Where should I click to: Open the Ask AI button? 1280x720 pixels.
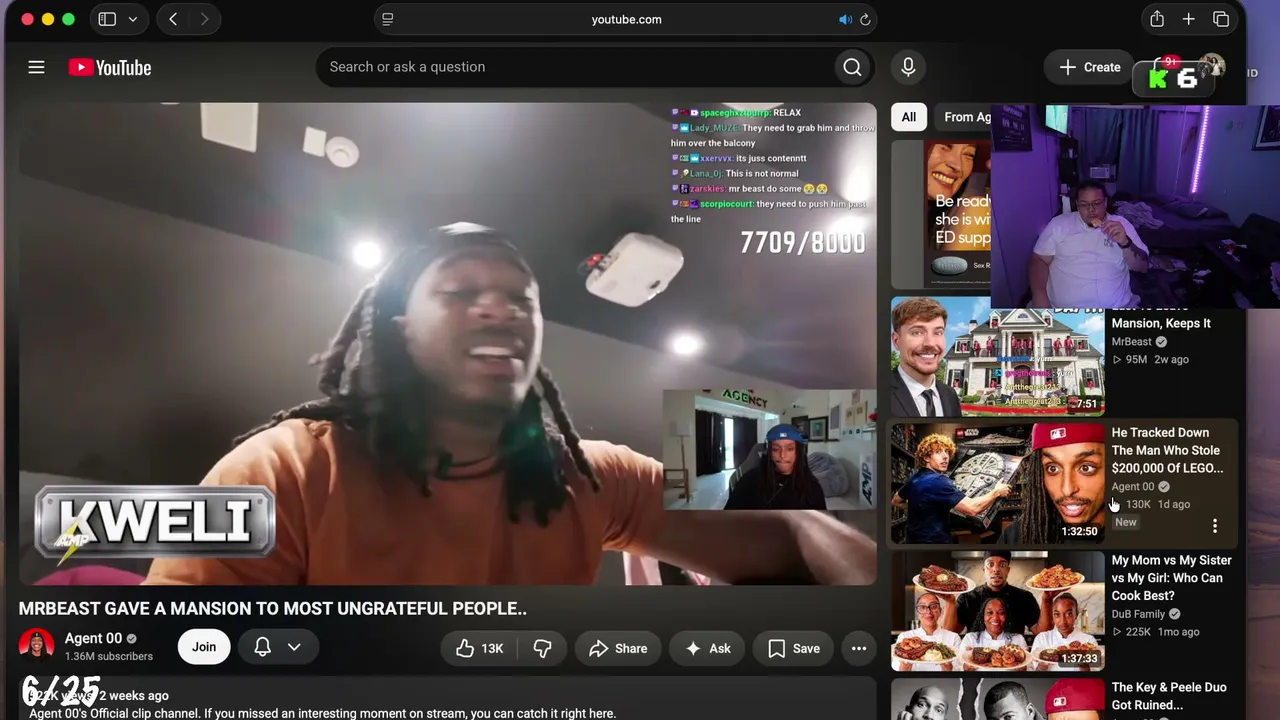click(707, 648)
